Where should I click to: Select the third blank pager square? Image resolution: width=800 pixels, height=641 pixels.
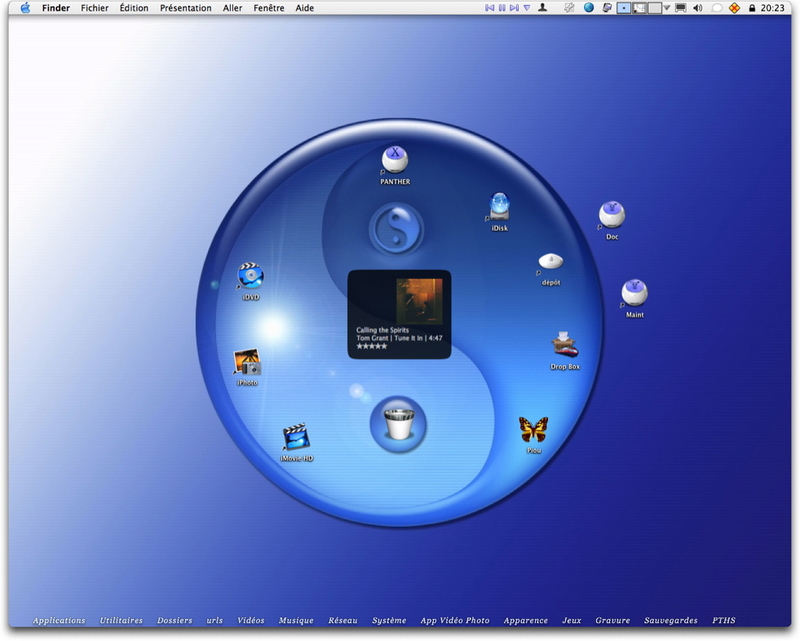[x=655, y=8]
